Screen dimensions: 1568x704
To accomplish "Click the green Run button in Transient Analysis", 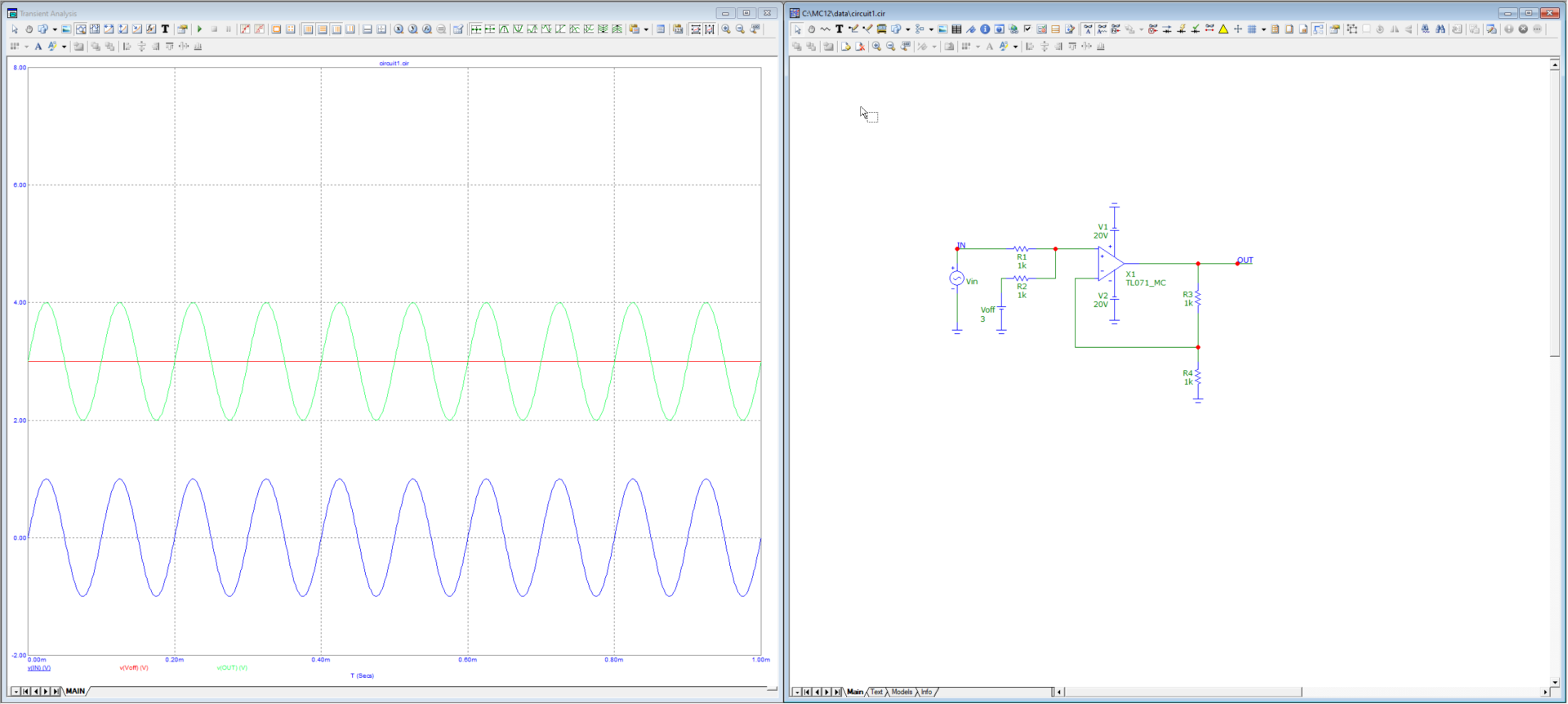I will click(x=199, y=29).
